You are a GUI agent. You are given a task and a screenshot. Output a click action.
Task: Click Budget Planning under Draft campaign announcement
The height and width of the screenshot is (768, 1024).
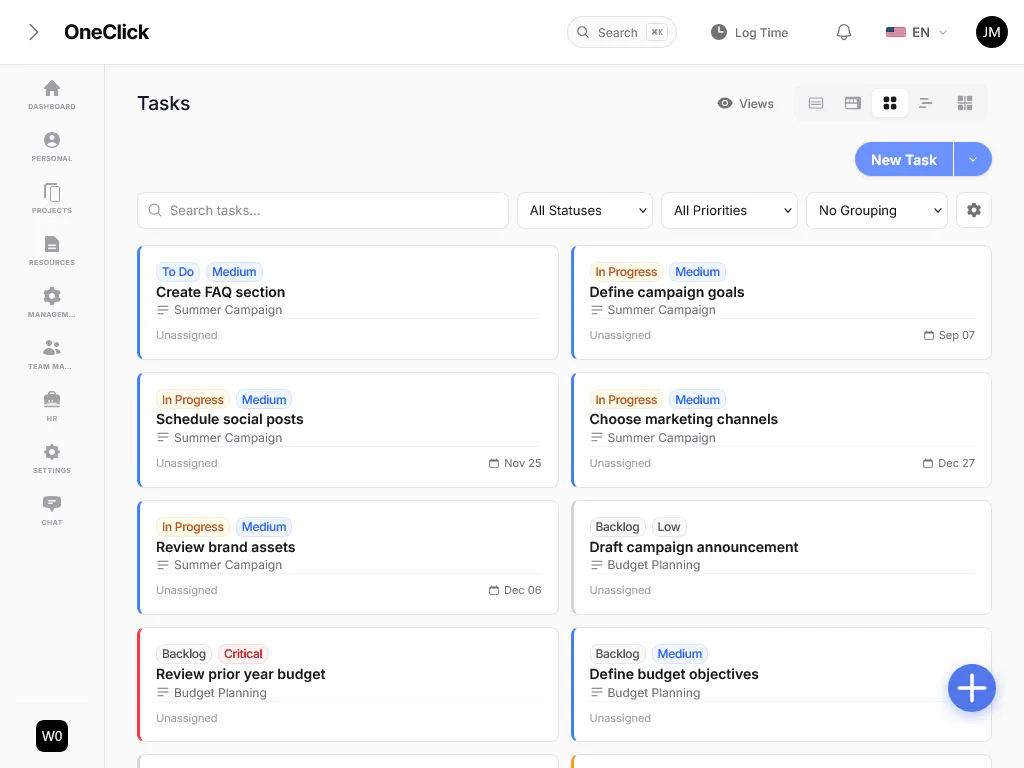[654, 565]
